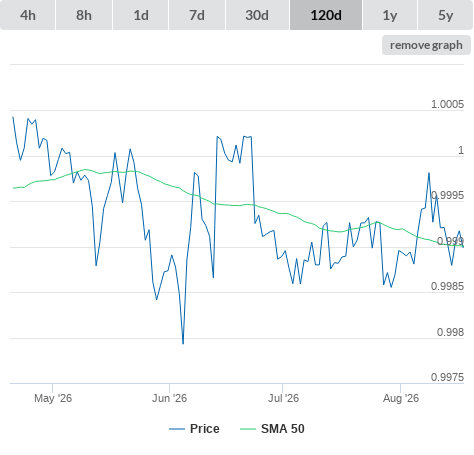This screenshot has width=474, height=455.
Task: Click the blue Price legend line marker
Action: 177,429
